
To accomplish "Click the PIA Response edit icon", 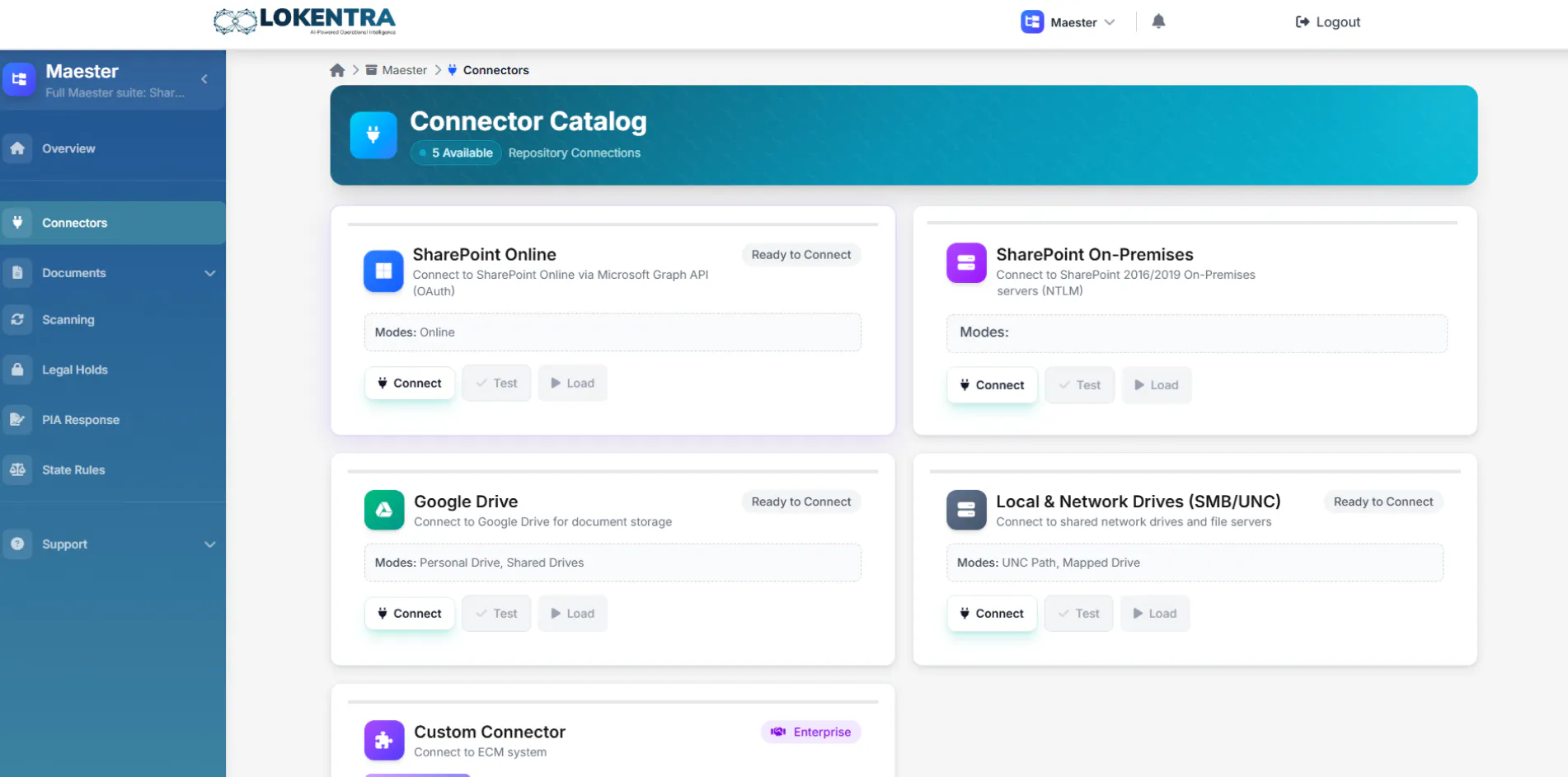I will click(17, 420).
